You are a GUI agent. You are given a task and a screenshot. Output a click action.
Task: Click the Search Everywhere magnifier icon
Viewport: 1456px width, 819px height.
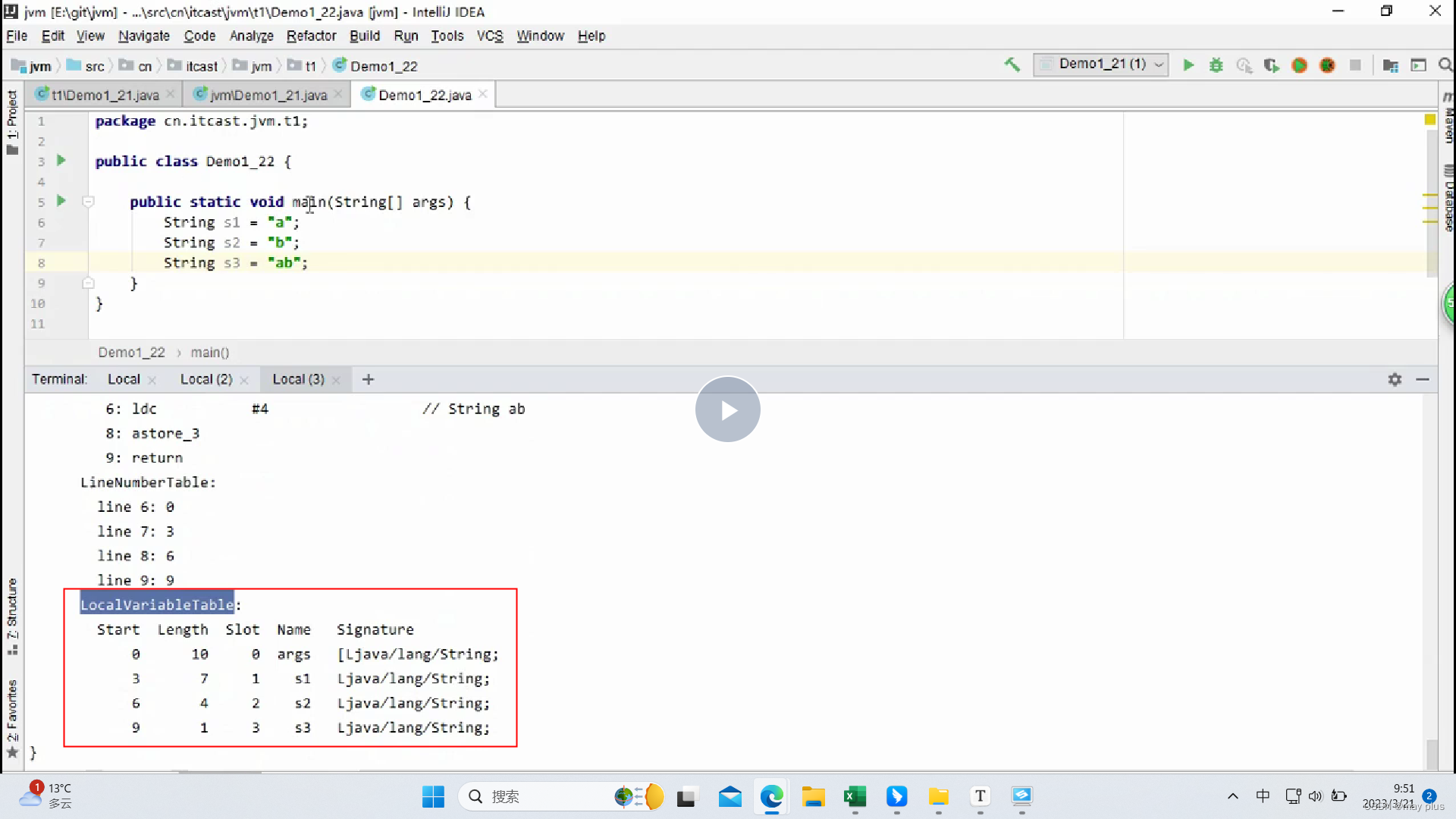(x=1445, y=65)
